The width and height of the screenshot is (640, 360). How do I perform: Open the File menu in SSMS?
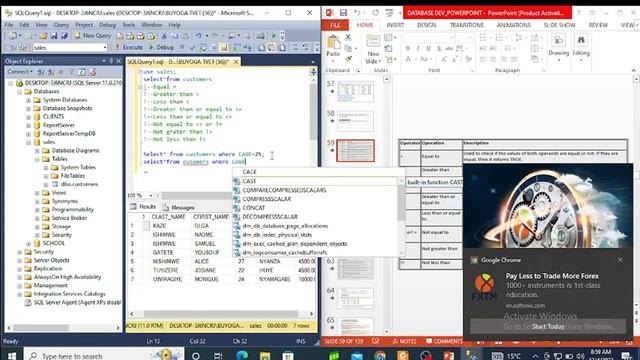pyautogui.click(x=9, y=25)
